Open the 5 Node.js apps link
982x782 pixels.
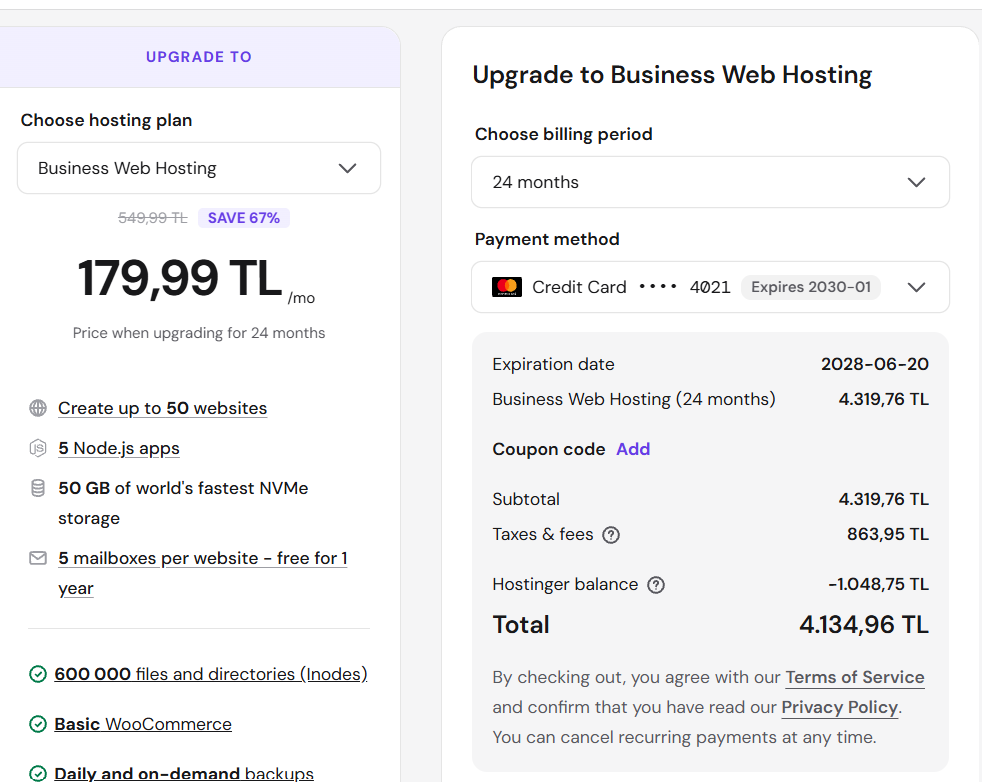pyautogui.click(x=119, y=448)
